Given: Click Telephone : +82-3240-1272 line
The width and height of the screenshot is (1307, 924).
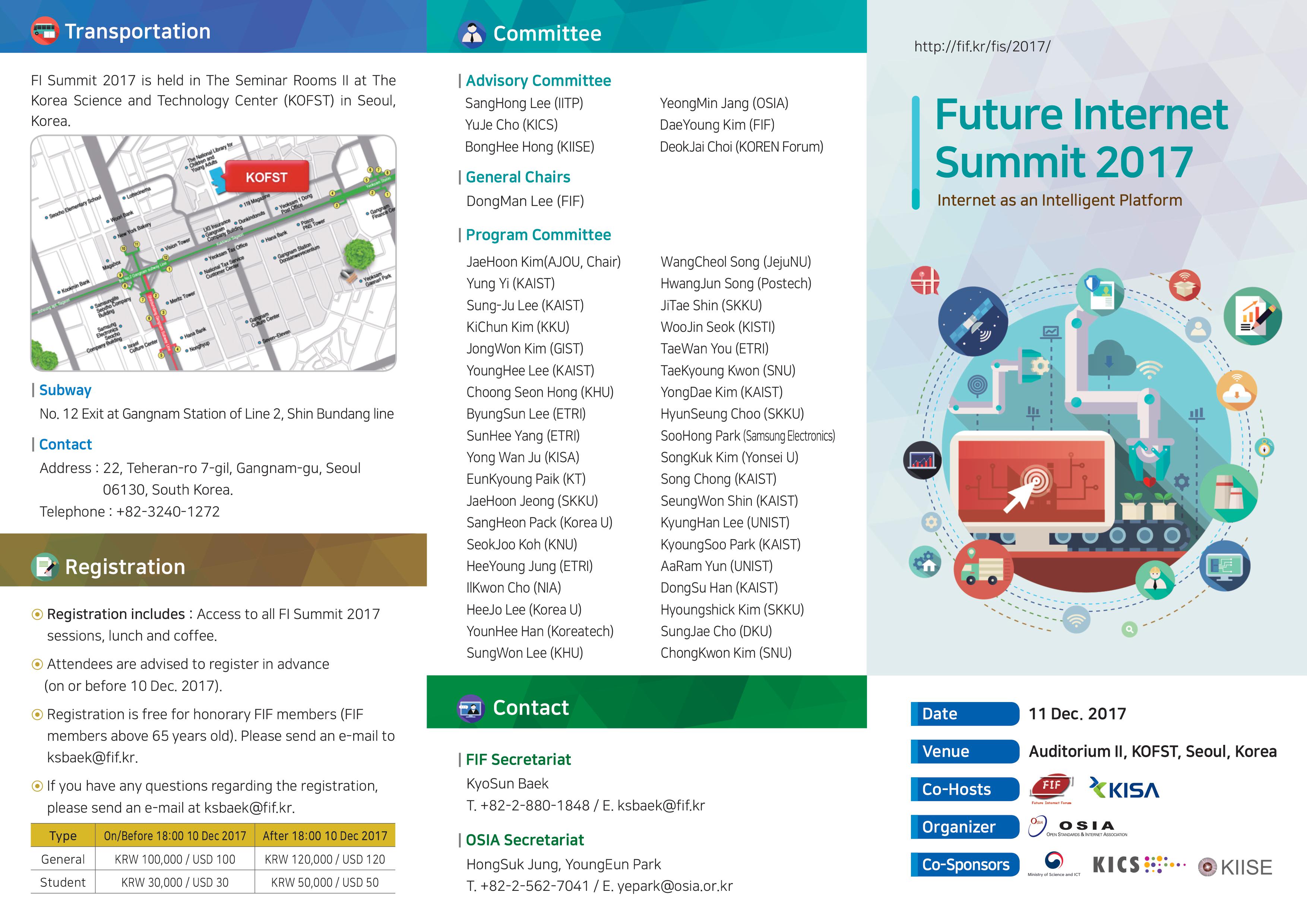Looking at the screenshot, I should 129,511.
